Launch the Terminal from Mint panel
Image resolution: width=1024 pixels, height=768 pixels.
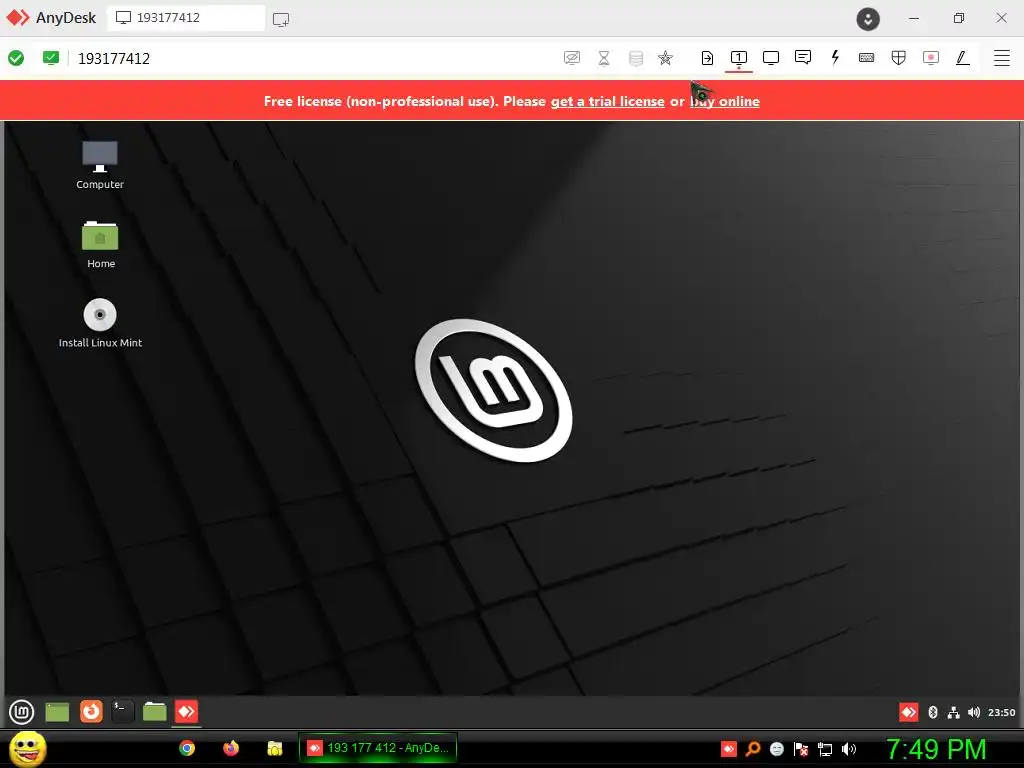pyautogui.click(x=122, y=711)
